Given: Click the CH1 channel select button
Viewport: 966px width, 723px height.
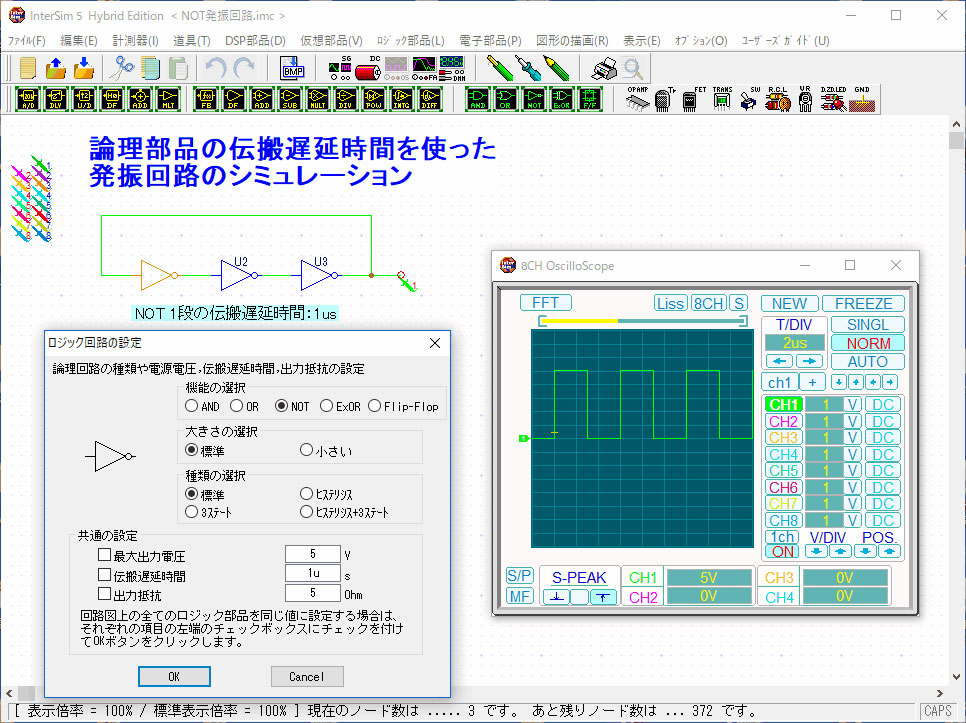Looking at the screenshot, I should [x=784, y=405].
